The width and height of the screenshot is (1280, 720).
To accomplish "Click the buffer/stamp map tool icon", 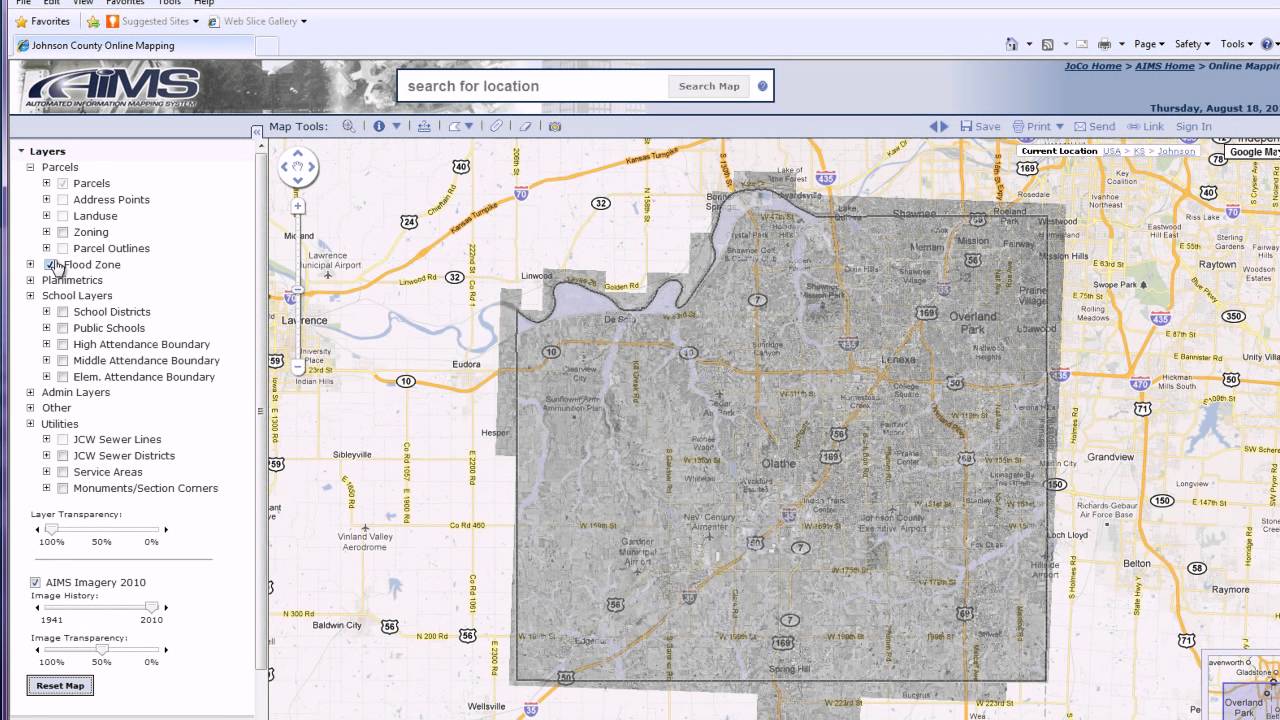I will point(424,126).
